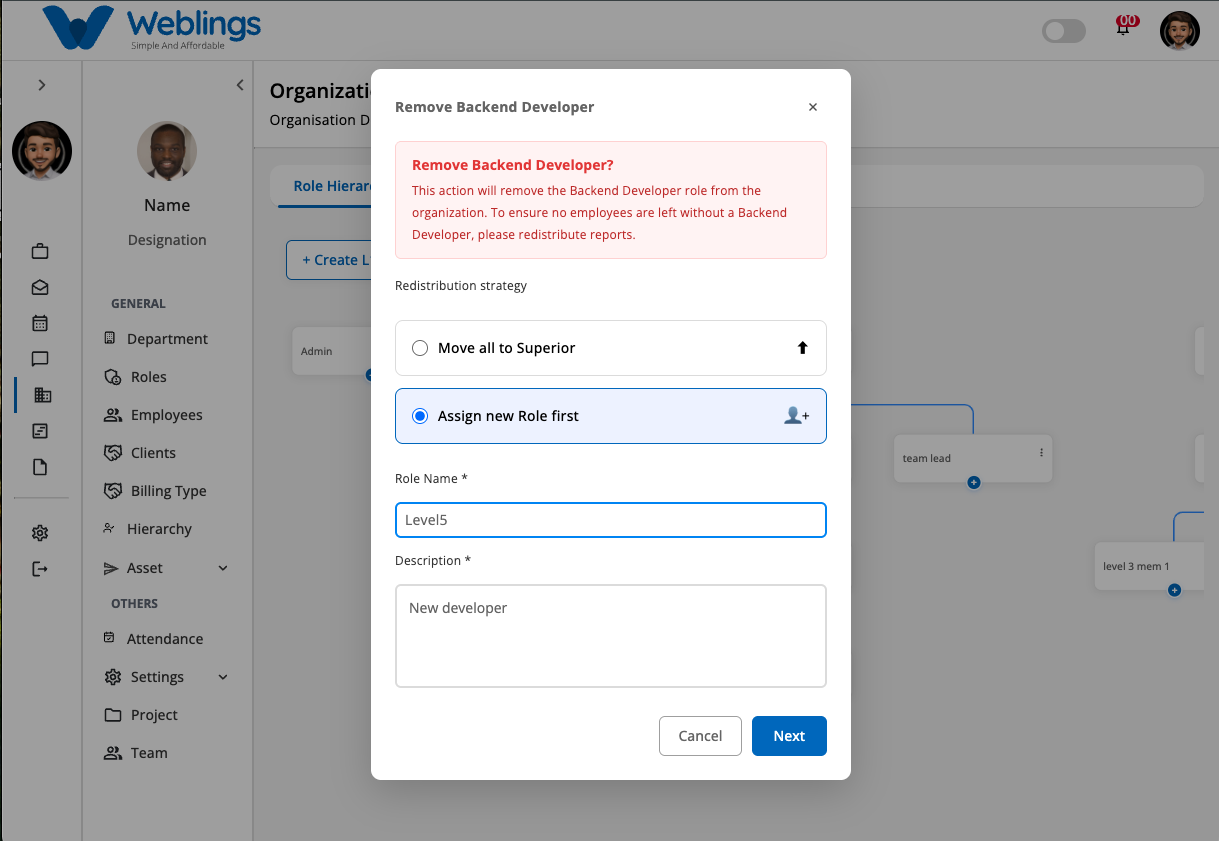Expand the Asset submenu chevron

click(223, 568)
